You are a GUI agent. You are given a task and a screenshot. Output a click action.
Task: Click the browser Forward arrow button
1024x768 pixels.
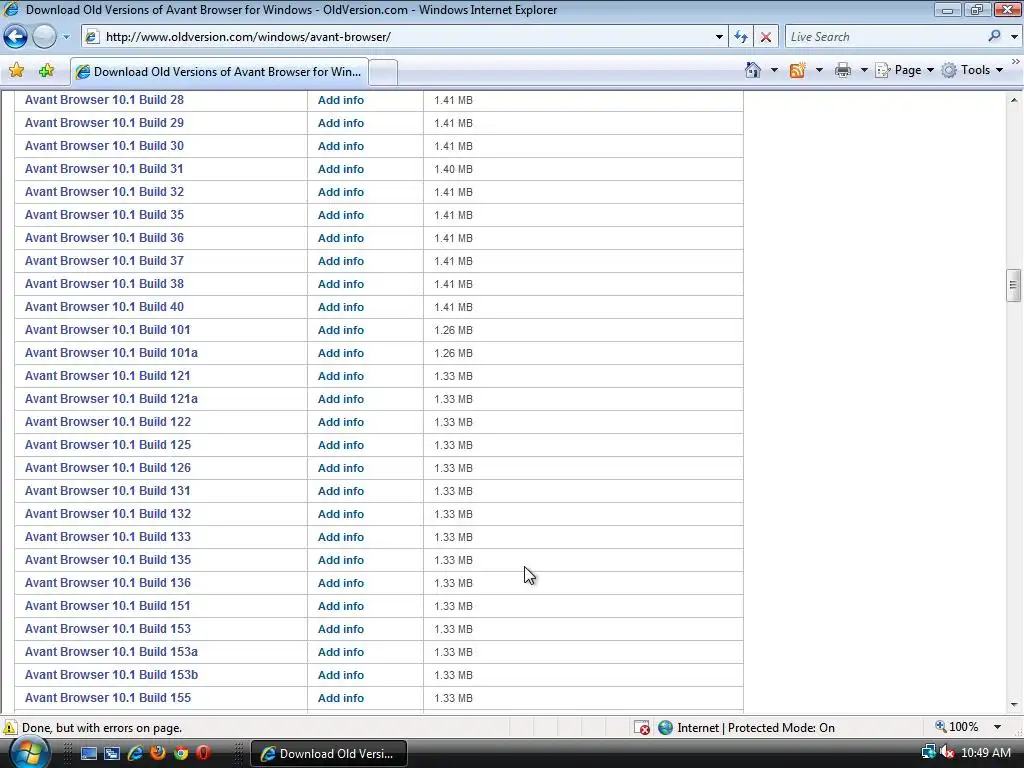44,37
